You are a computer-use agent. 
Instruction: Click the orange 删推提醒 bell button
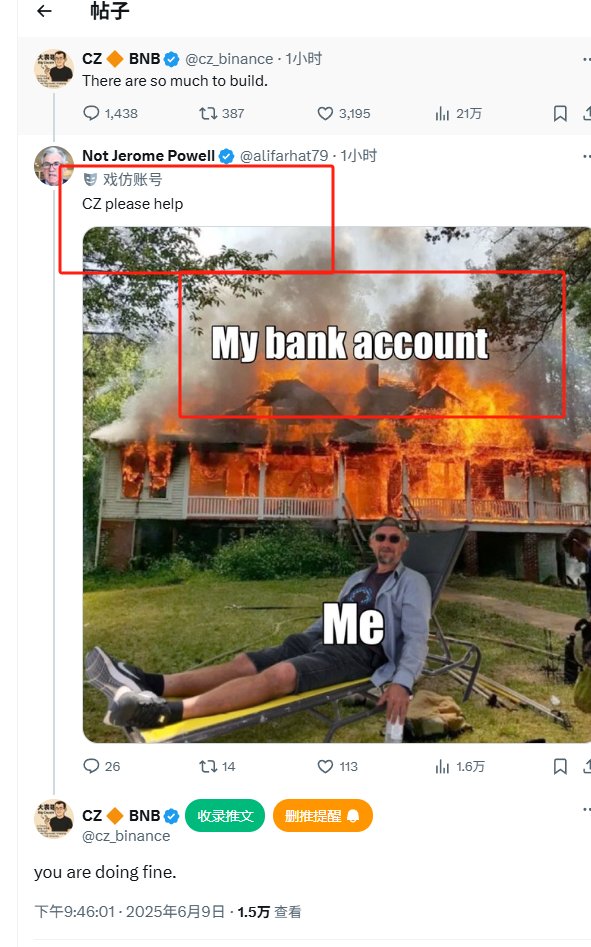(322, 815)
